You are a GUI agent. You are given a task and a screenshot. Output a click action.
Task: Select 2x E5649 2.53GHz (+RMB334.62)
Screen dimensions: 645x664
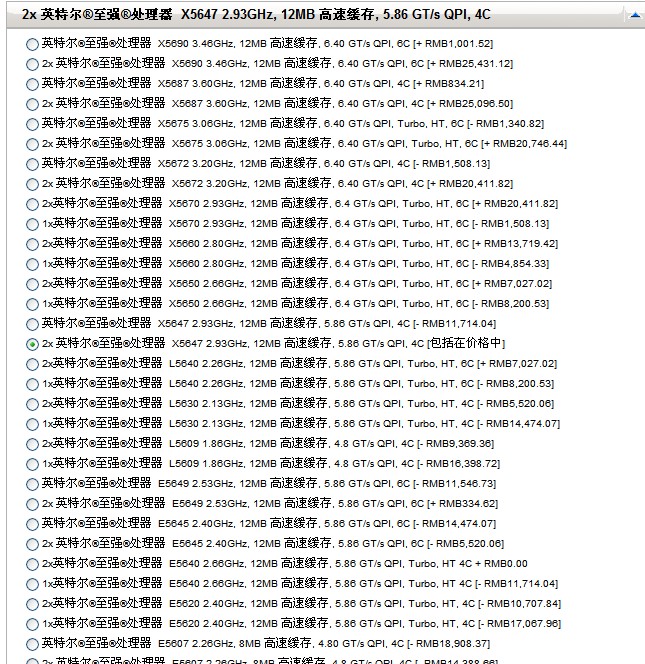pos(32,504)
